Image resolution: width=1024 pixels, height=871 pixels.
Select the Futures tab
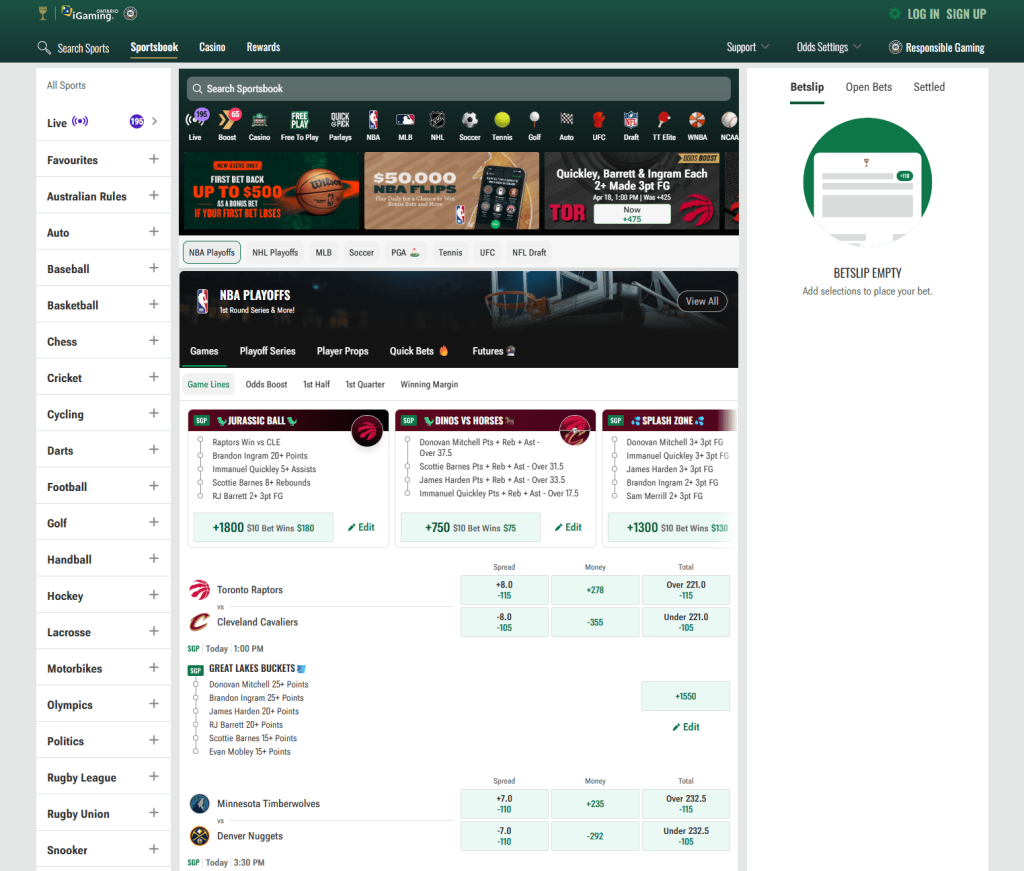tap(493, 351)
